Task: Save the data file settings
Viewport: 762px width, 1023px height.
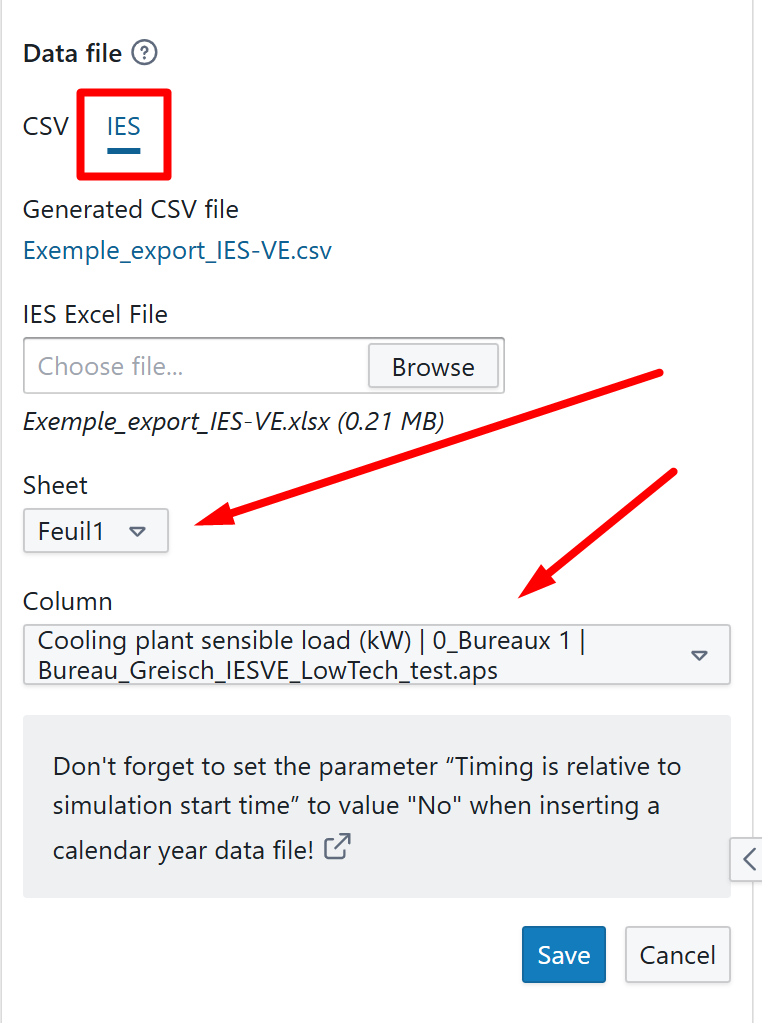Action: [563, 954]
